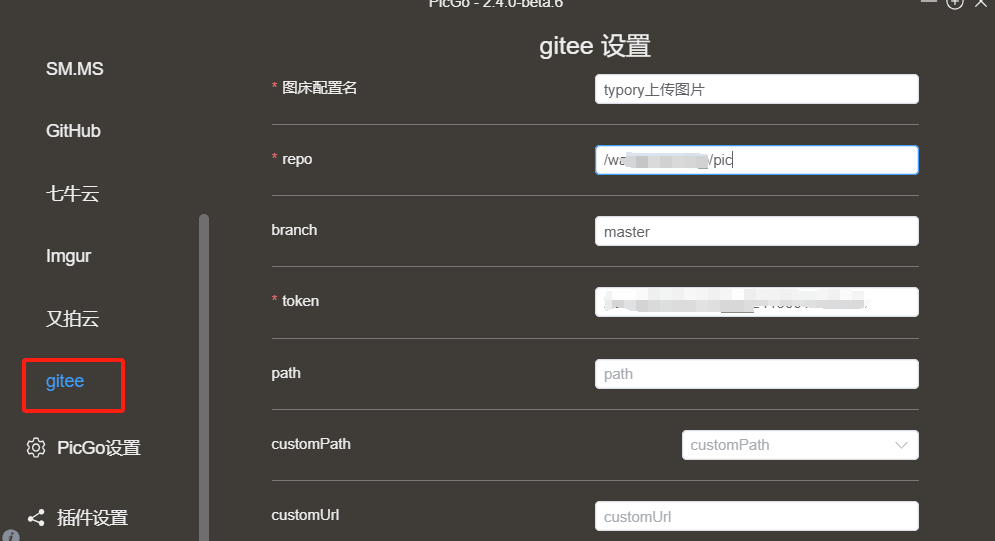The height and width of the screenshot is (541, 995).
Task: Expand the customPath dropdown
Action: [x=800, y=445]
